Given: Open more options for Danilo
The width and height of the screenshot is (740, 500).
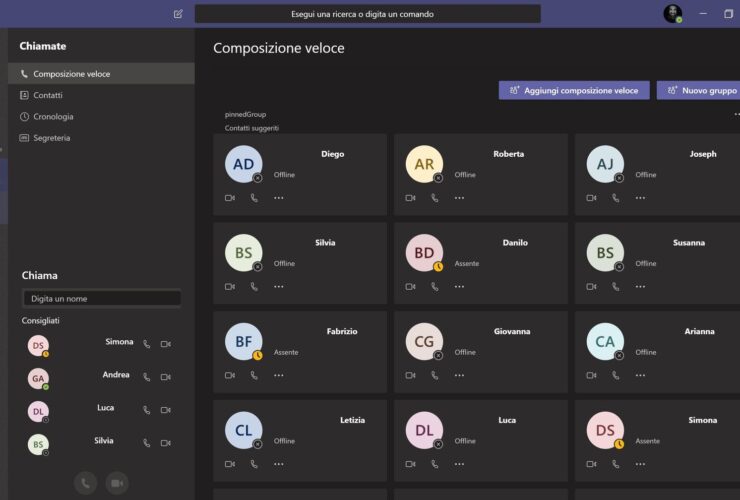Looking at the screenshot, I should pos(459,287).
